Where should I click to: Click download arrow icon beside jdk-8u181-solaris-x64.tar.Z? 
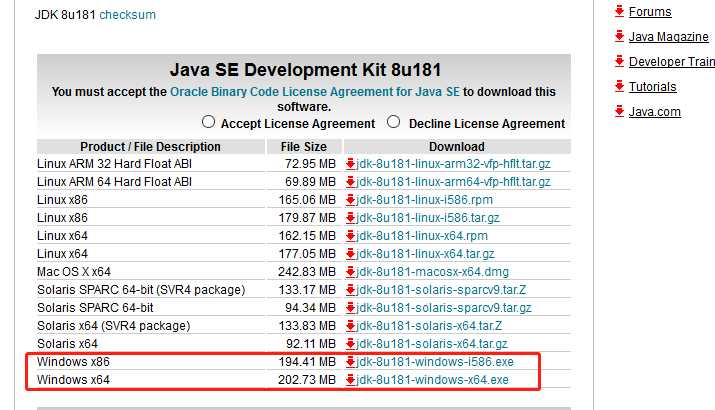point(350,326)
